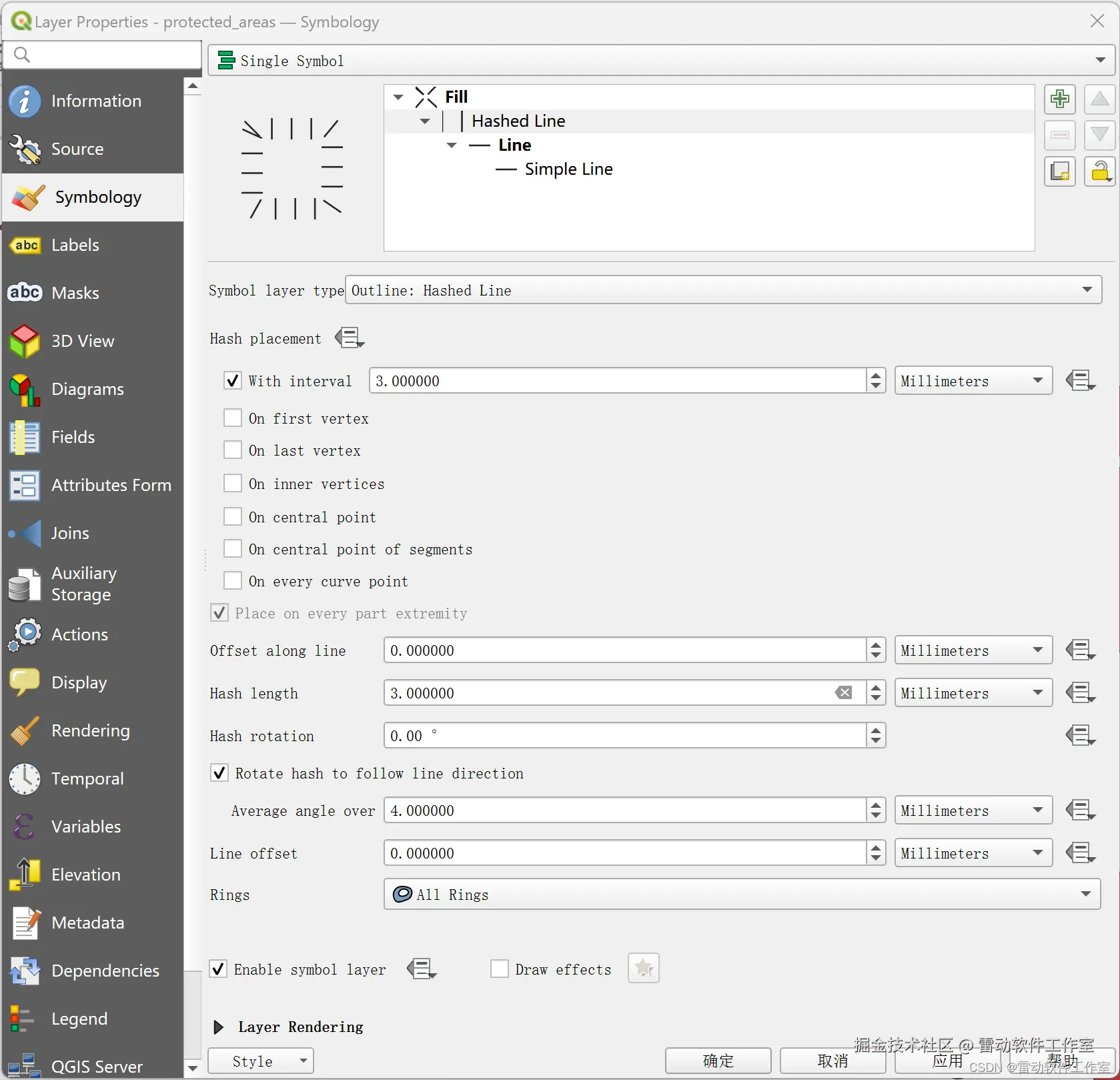Screen dimensions: 1120x1080
Task: Toggle the With interval checkbox
Action: [233, 381]
